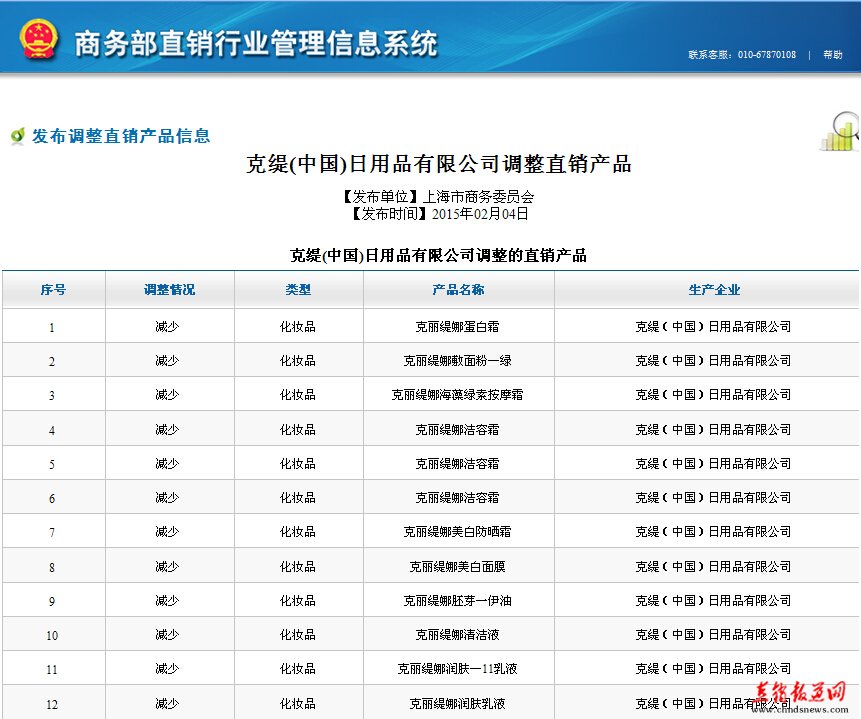This screenshot has height=719, width=861.
Task: Select product name 克丽缇娜敷面粉—绿
Action: [x=457, y=361]
